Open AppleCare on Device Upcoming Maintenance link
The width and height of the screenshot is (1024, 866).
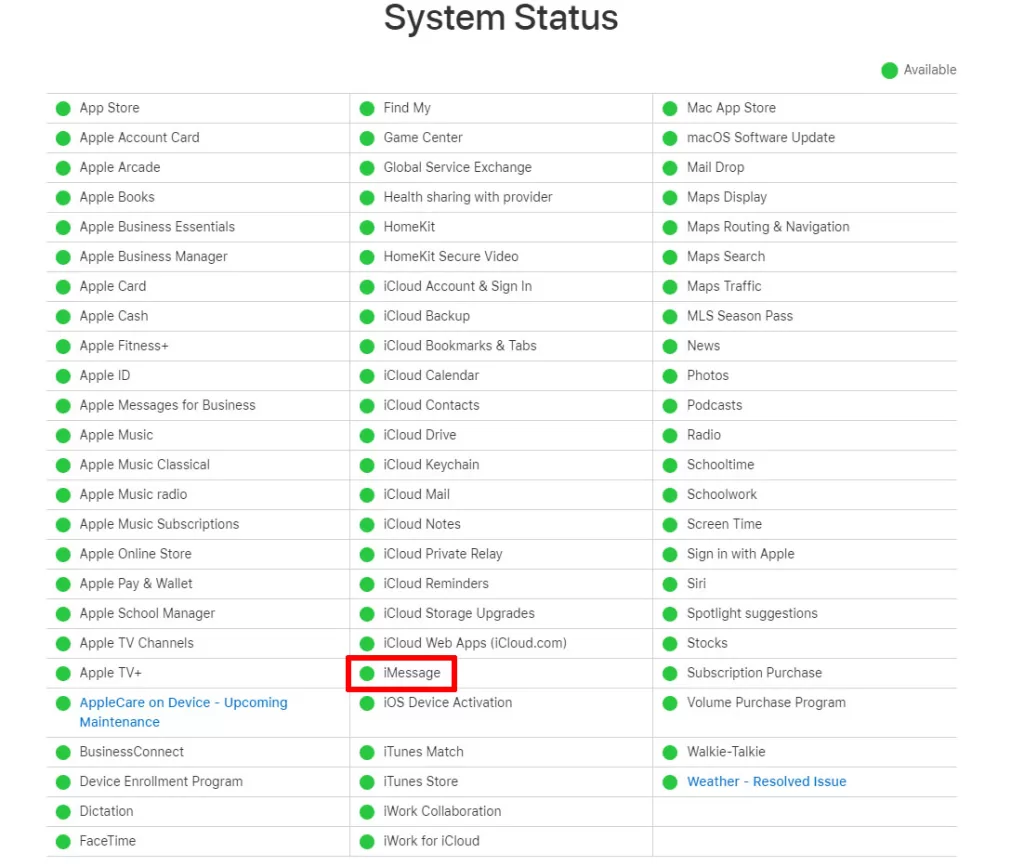(x=184, y=712)
